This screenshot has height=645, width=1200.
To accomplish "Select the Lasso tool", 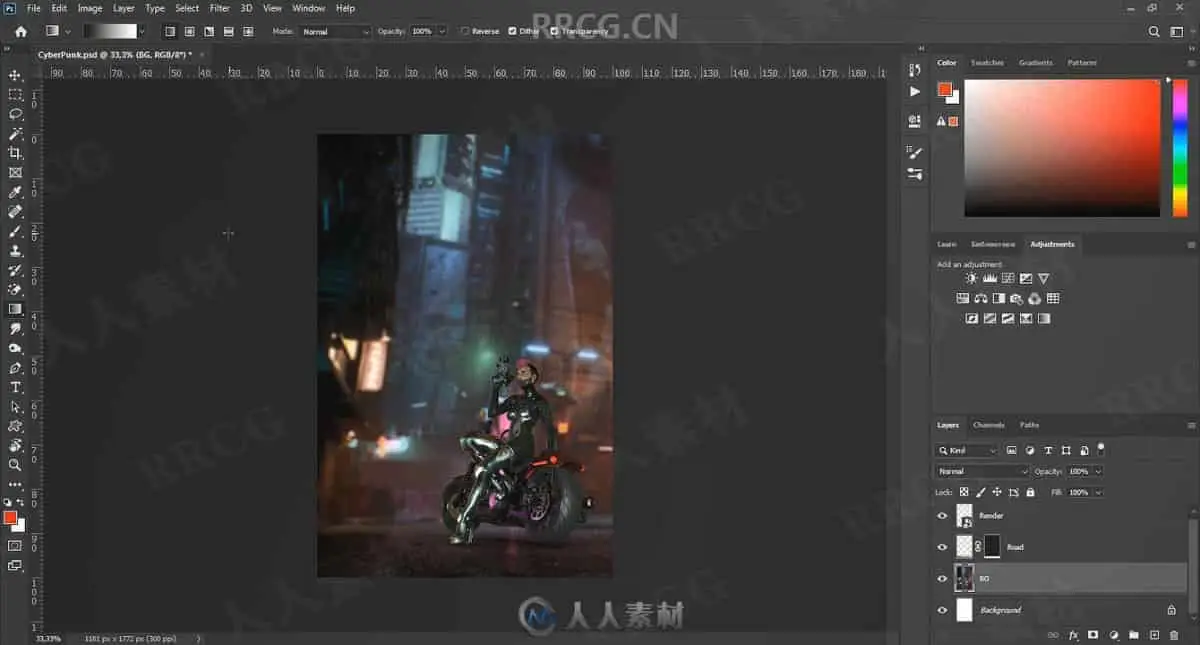I will tap(15, 114).
